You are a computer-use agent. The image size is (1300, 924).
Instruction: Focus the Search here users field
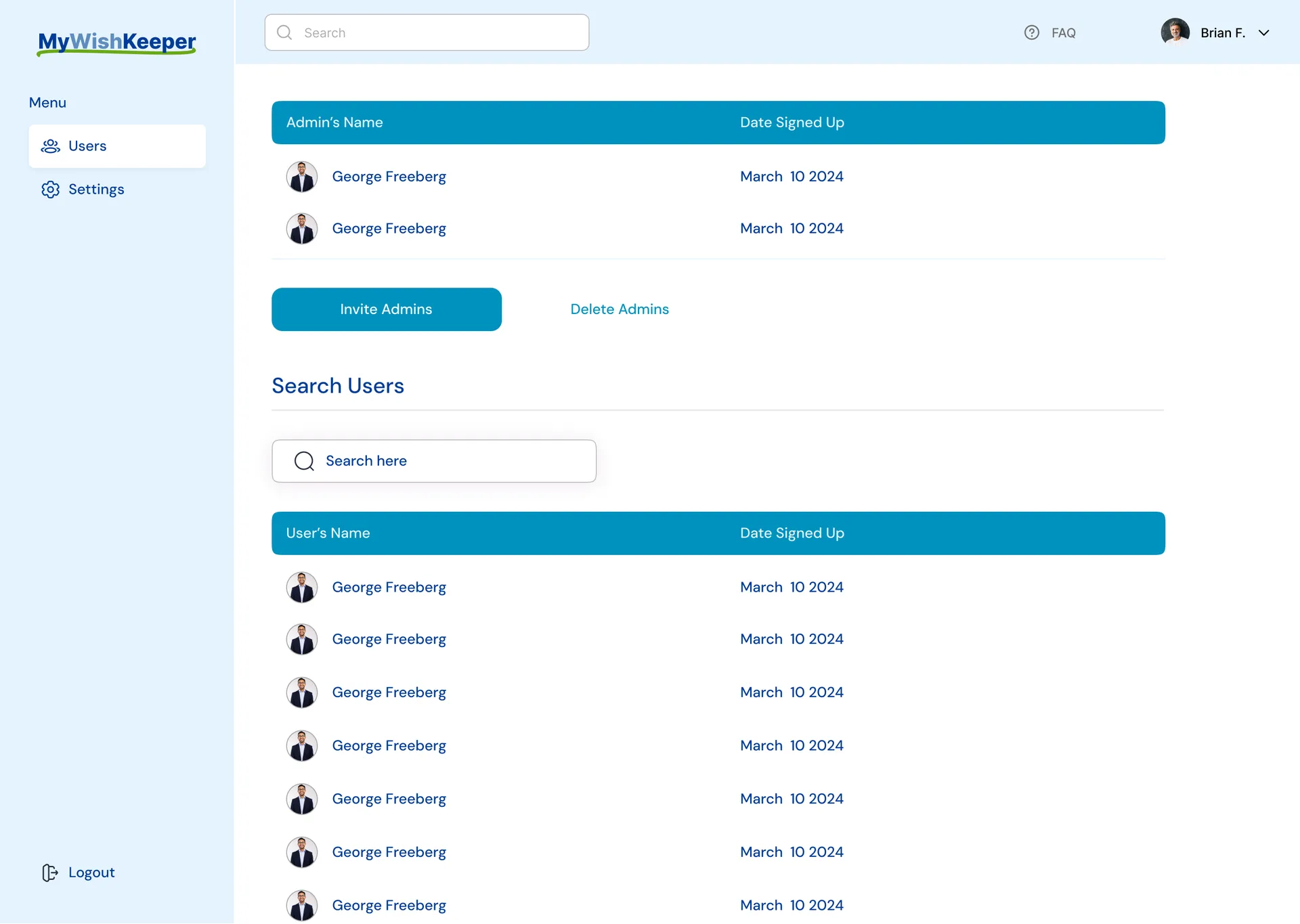click(x=434, y=461)
